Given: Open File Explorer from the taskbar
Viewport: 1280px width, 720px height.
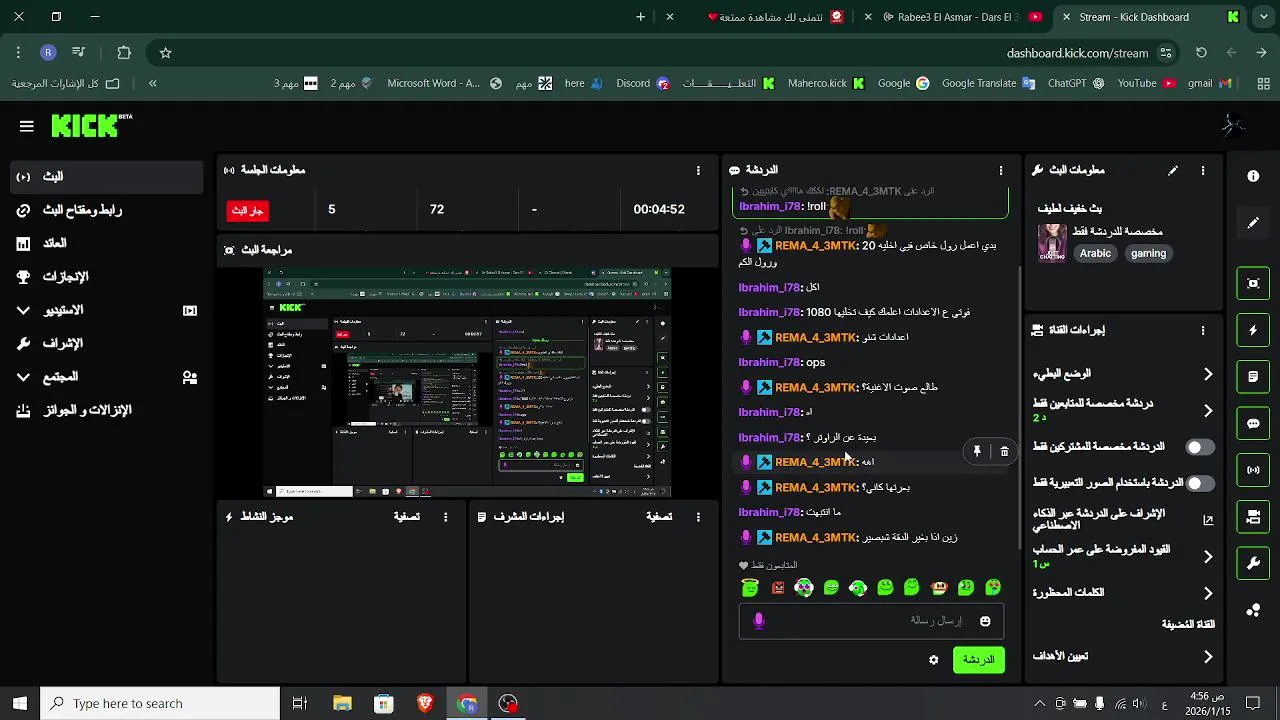Looking at the screenshot, I should coord(342,704).
